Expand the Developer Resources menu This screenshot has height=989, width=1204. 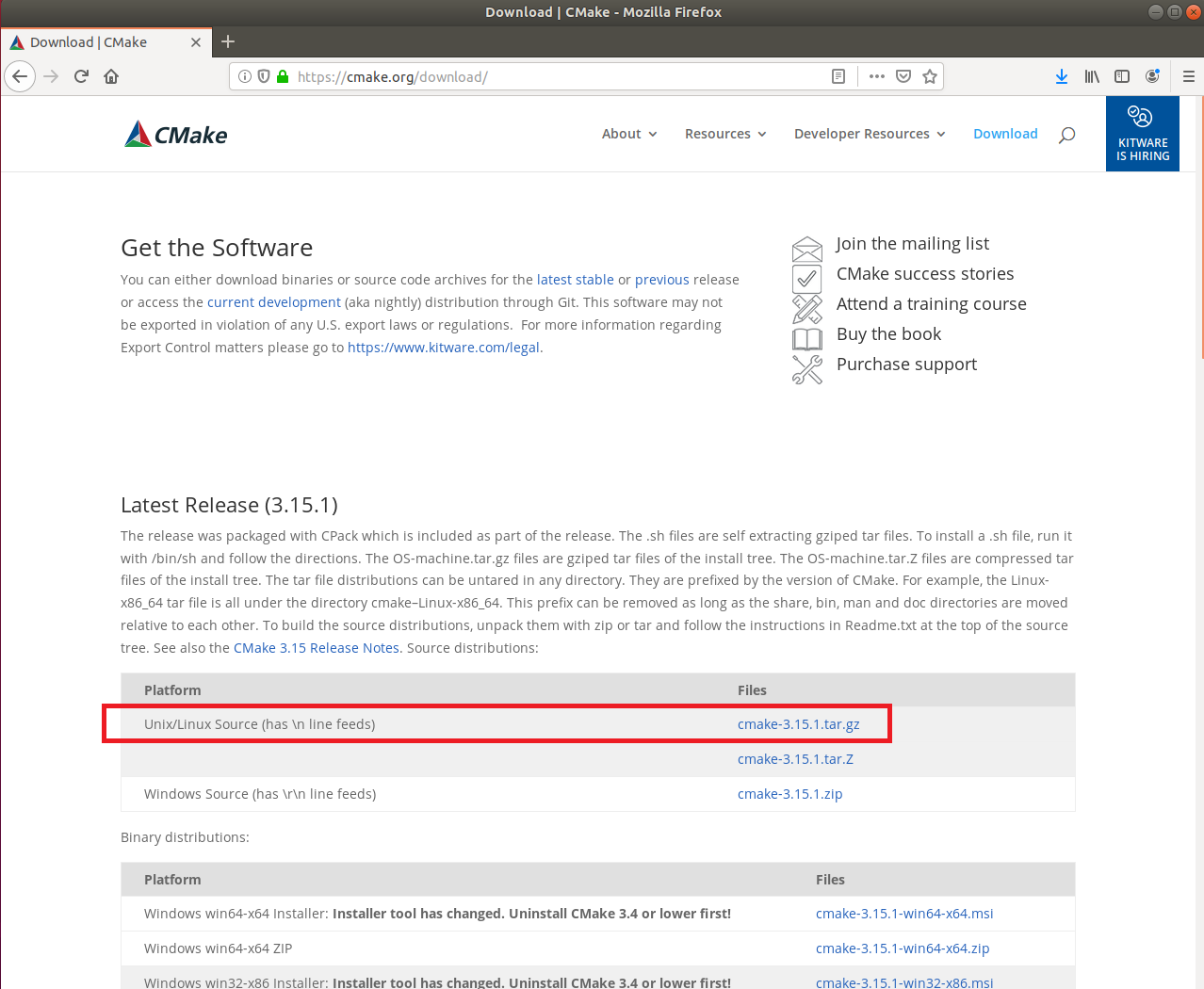(x=870, y=134)
